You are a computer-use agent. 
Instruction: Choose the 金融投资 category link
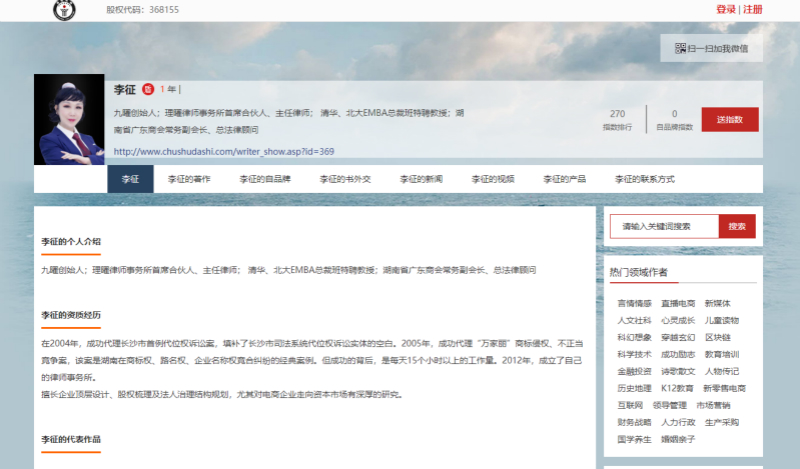(x=634, y=371)
